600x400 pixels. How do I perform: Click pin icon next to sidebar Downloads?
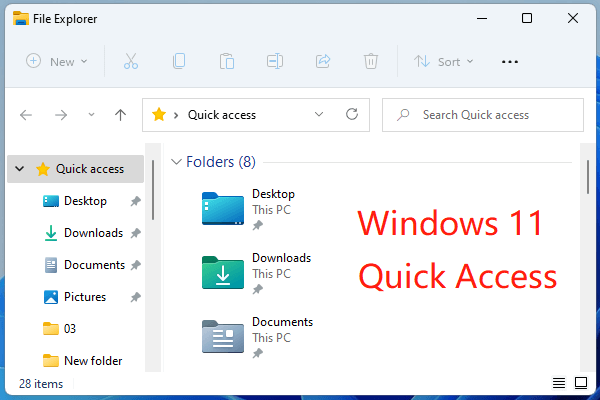(135, 233)
